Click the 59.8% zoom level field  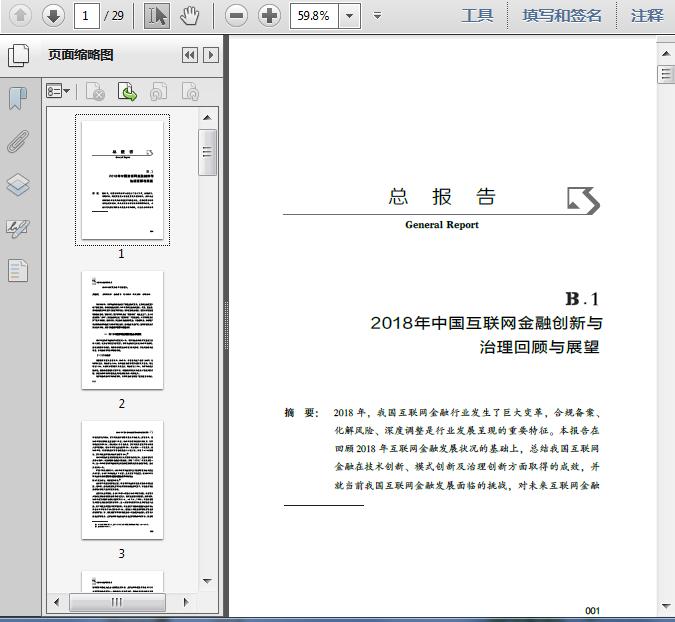coord(314,16)
